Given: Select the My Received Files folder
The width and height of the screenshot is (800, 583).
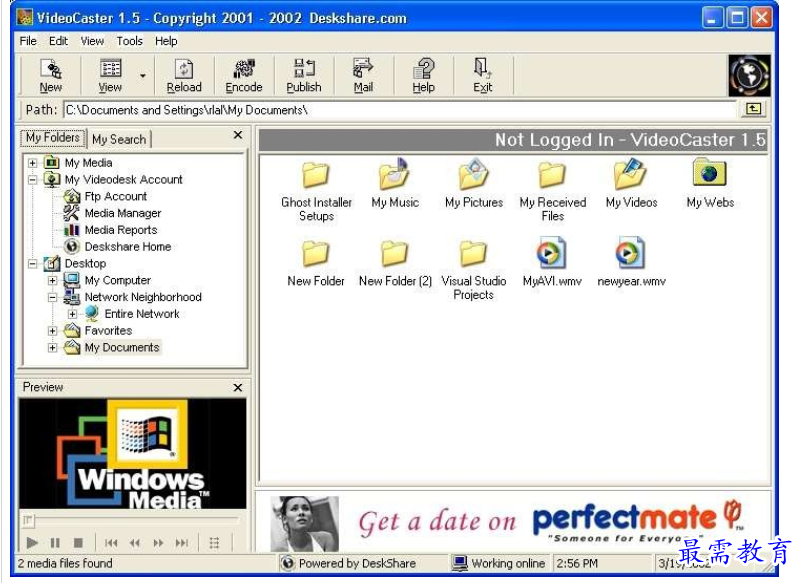Looking at the screenshot, I should pos(553,191).
